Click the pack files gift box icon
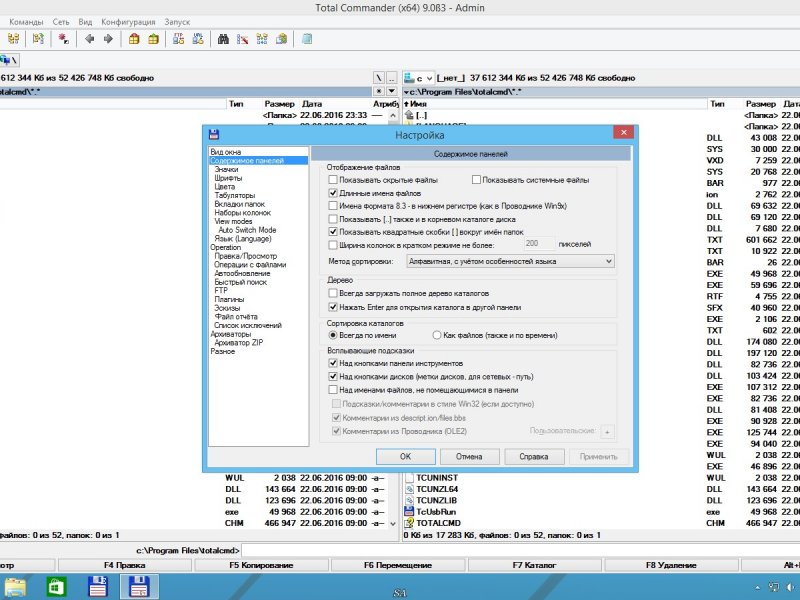Image resolution: width=800 pixels, height=600 pixels. 134,39
